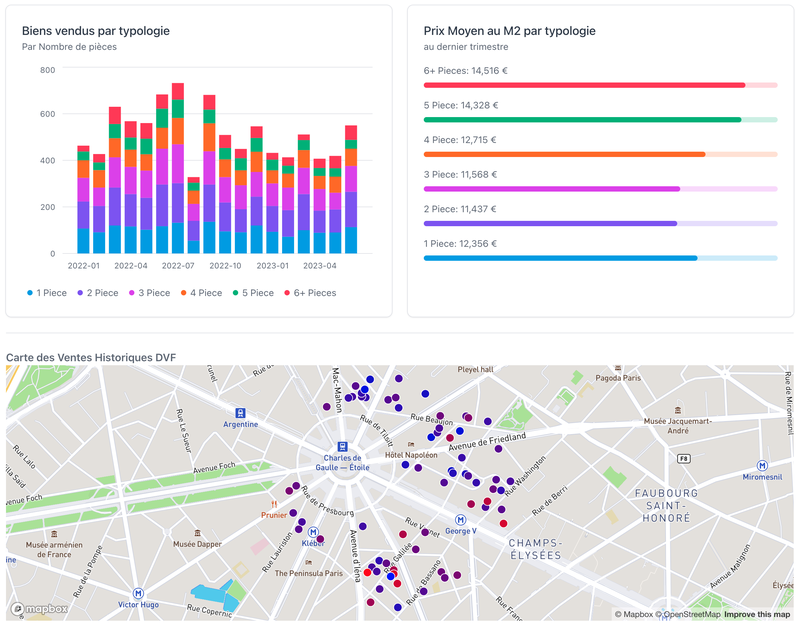Open the OpenStreetMap attribution link

tap(687, 614)
